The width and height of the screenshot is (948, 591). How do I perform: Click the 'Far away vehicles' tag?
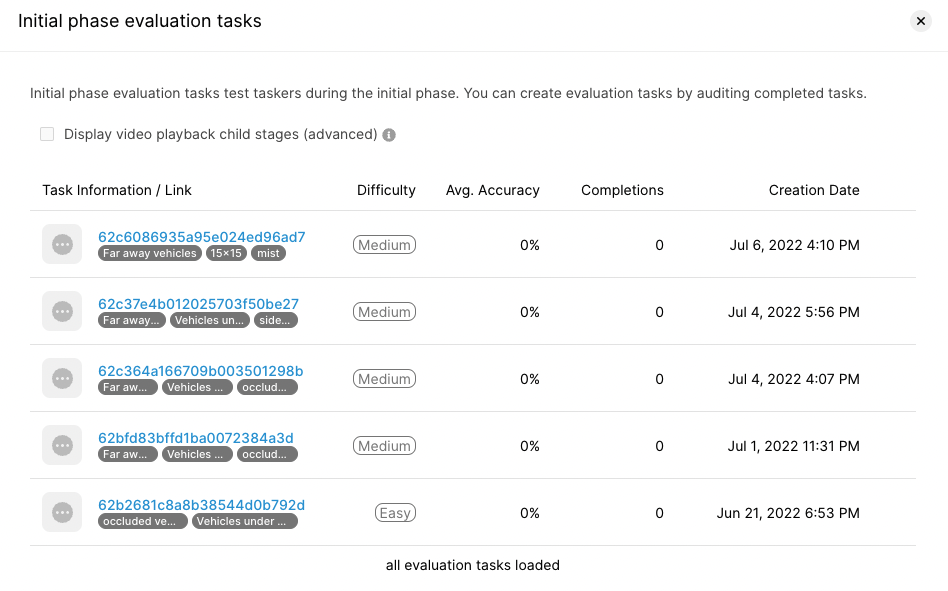point(150,253)
